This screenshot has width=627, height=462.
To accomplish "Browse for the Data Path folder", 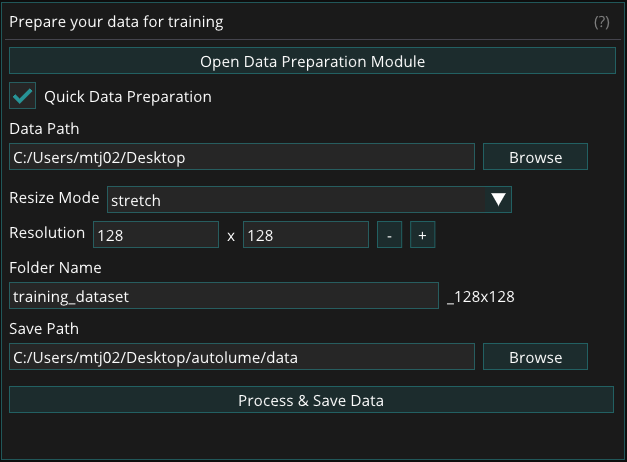I will tap(535, 157).
